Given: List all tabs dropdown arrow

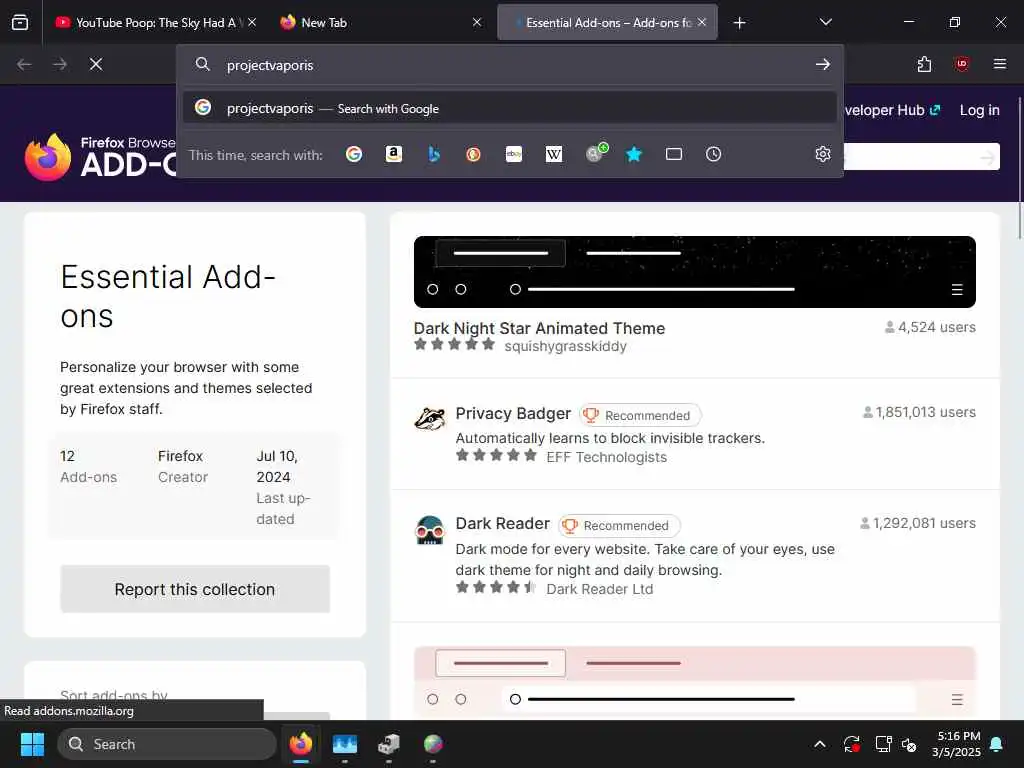Looking at the screenshot, I should (x=825, y=22).
